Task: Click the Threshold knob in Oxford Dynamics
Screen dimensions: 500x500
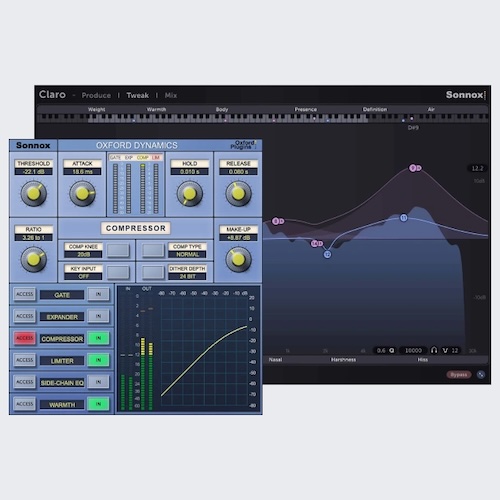Action: 33,194
